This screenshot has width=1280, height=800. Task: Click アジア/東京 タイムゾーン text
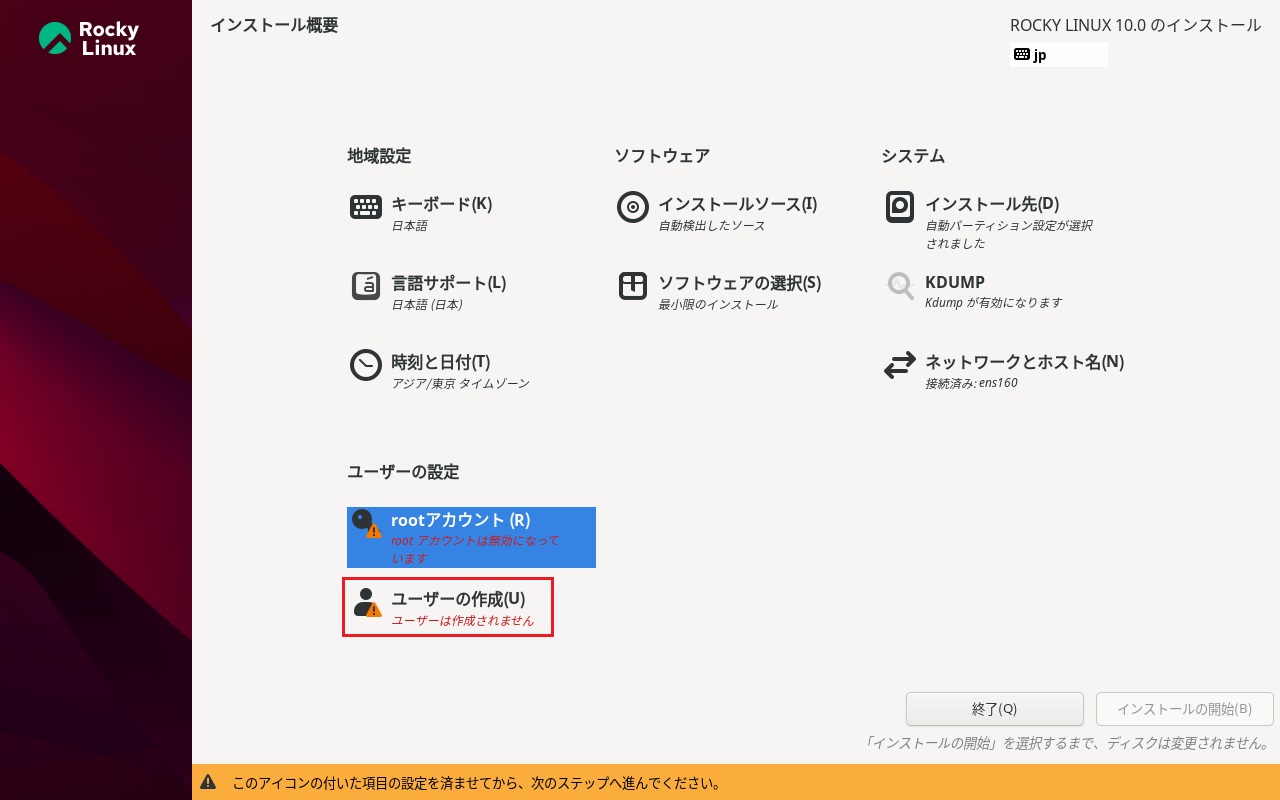(x=460, y=384)
